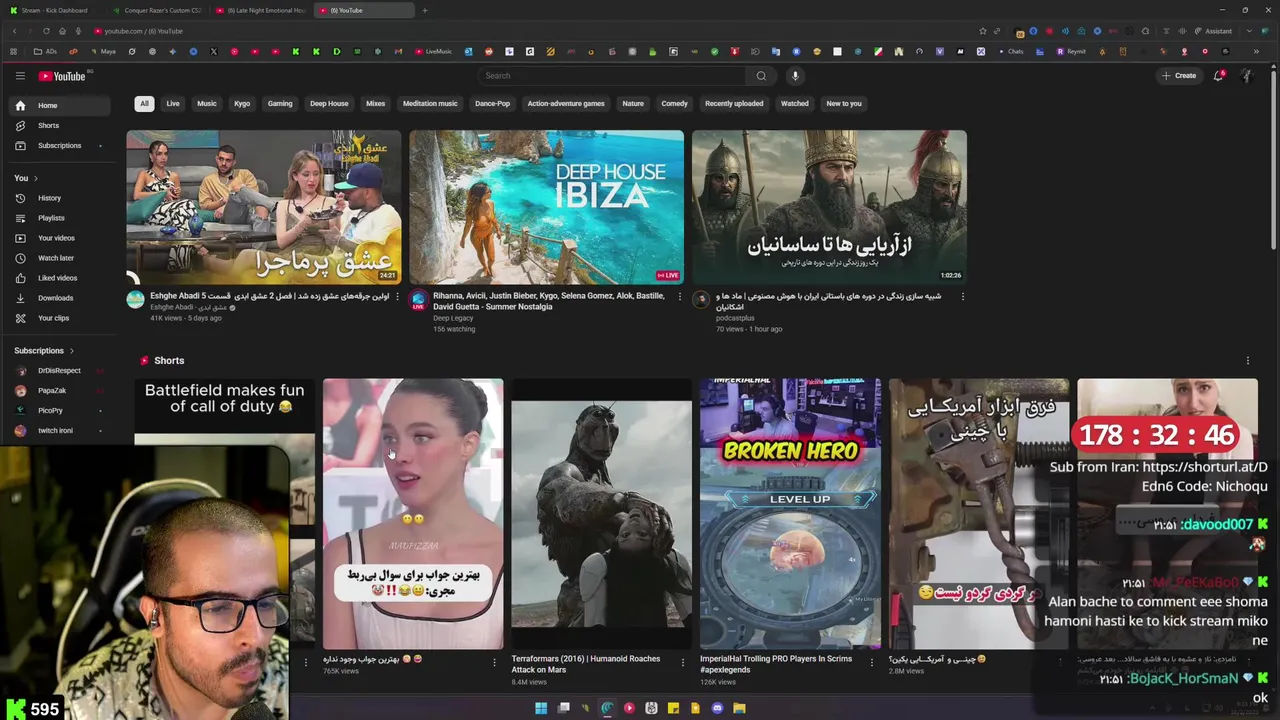Start voice search with the microphone icon

(x=795, y=76)
